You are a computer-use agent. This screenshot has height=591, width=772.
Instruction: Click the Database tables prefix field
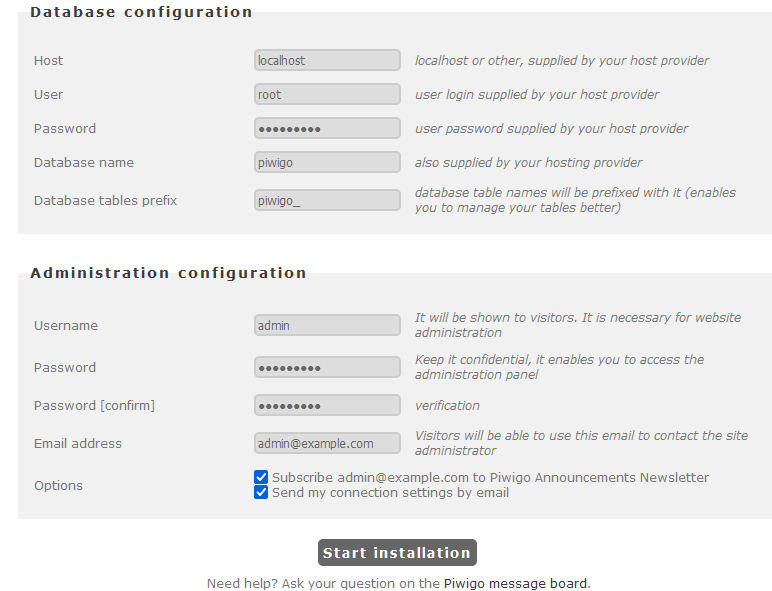tap(327, 200)
